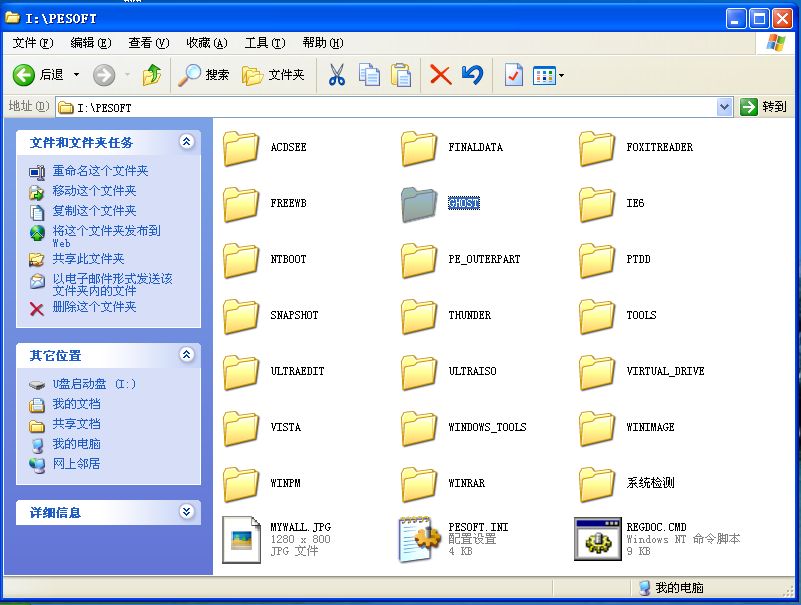Select the ACDSEE folder icon
The image size is (801, 605).
click(241, 148)
